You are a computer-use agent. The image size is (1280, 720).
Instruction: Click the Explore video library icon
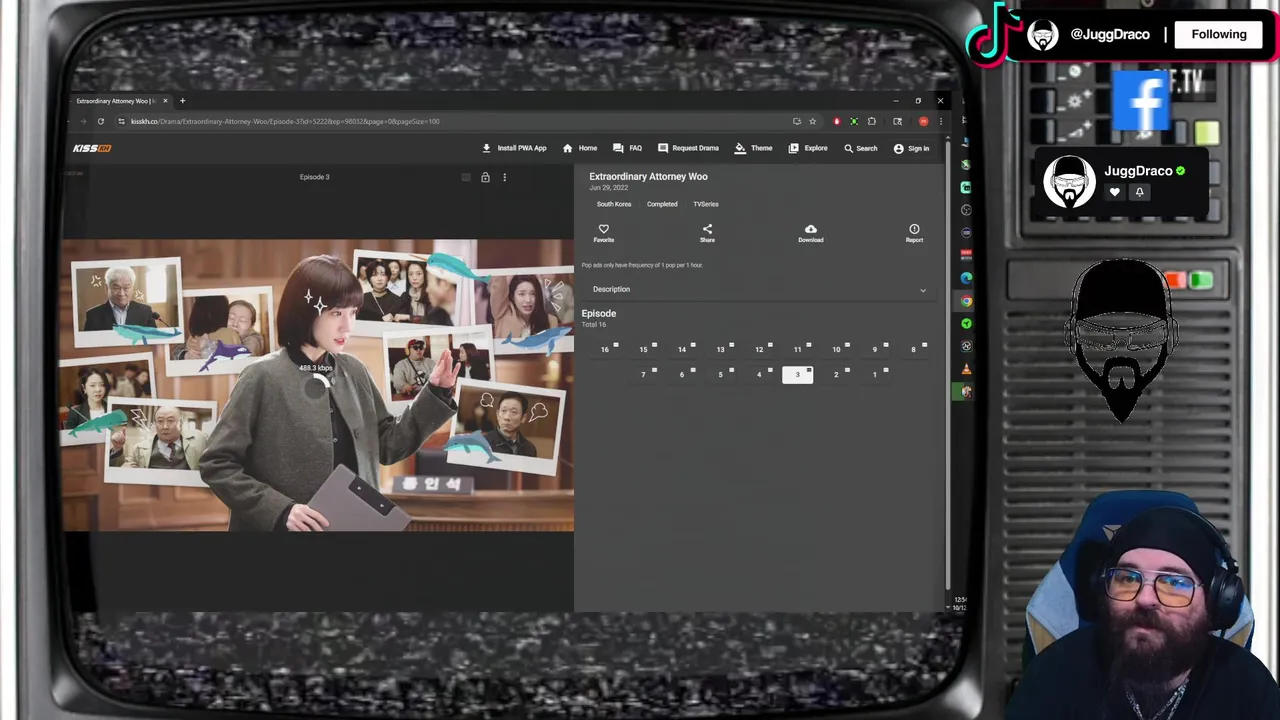coord(793,148)
